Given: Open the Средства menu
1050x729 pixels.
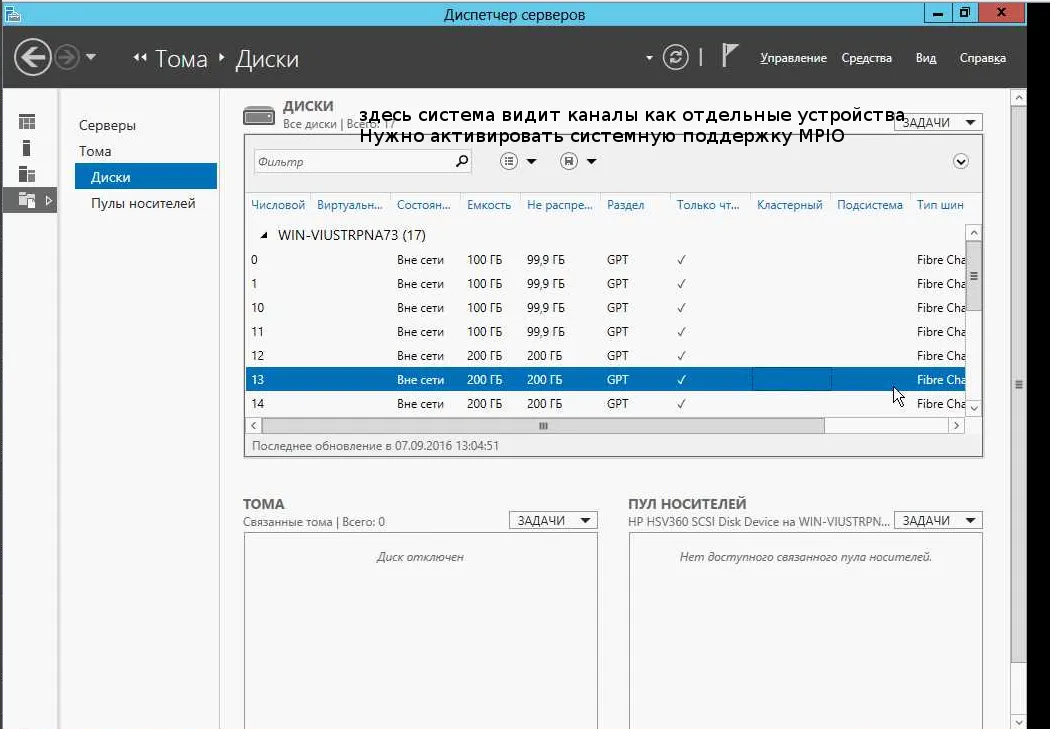Looking at the screenshot, I should (x=866, y=58).
